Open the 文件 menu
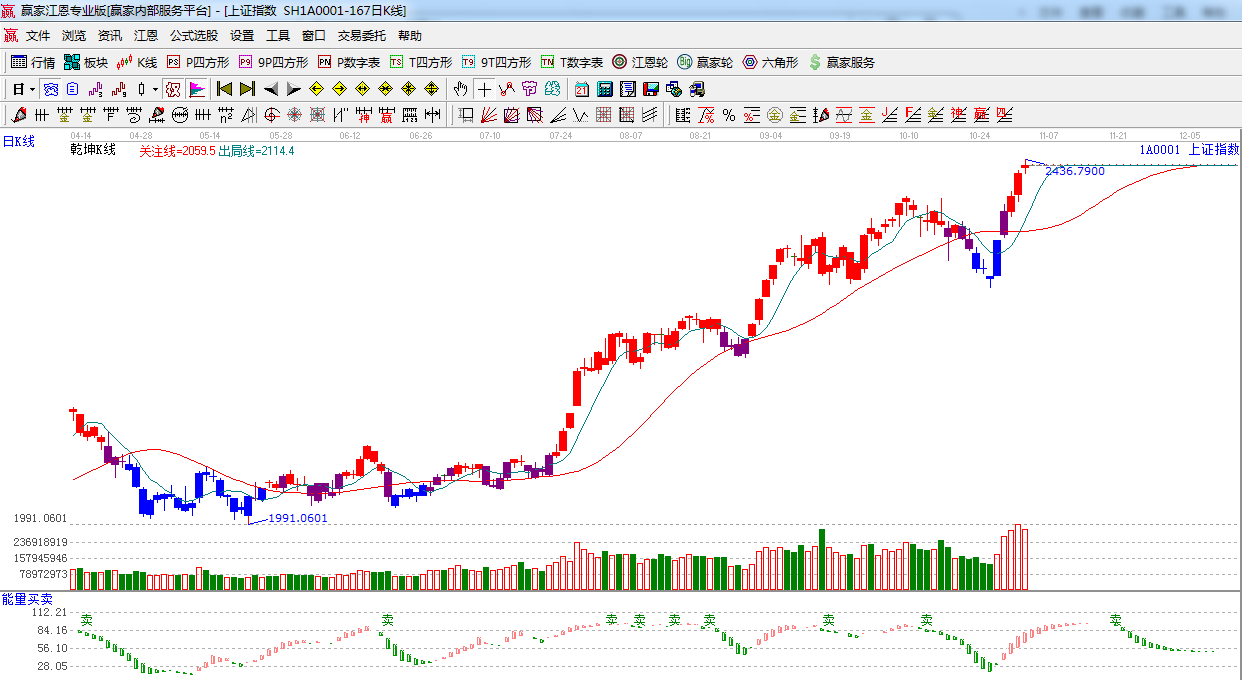The height and width of the screenshot is (680, 1242). coord(38,36)
